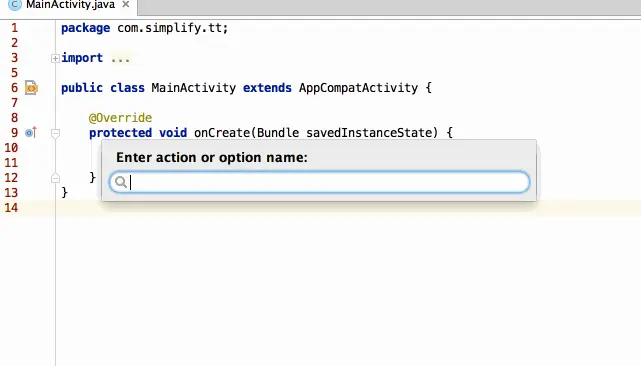Click line number 1 in the gutter
Viewport: 641px width, 366px height.
pos(15,28)
